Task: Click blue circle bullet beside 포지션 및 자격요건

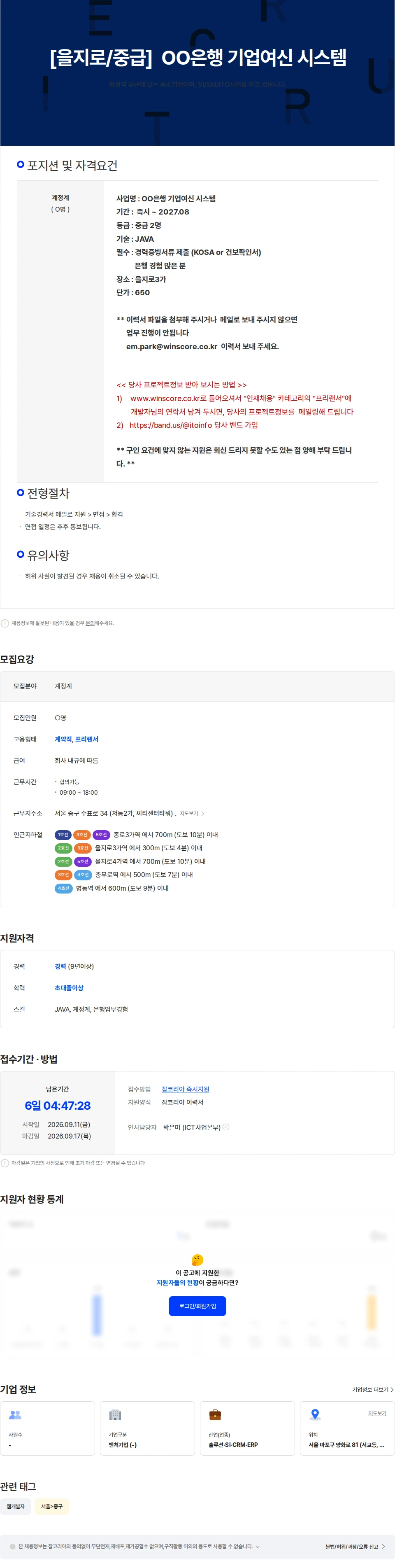Action: [x=21, y=164]
